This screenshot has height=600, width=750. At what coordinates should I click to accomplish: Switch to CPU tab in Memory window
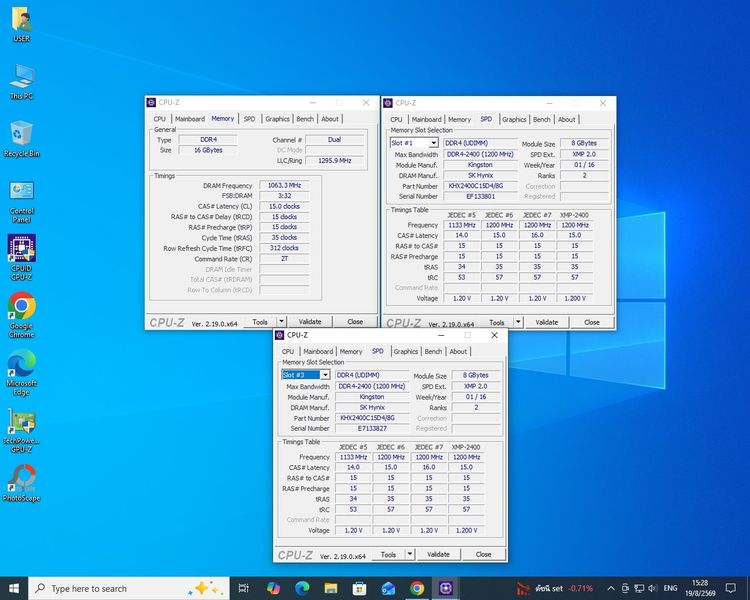159,119
